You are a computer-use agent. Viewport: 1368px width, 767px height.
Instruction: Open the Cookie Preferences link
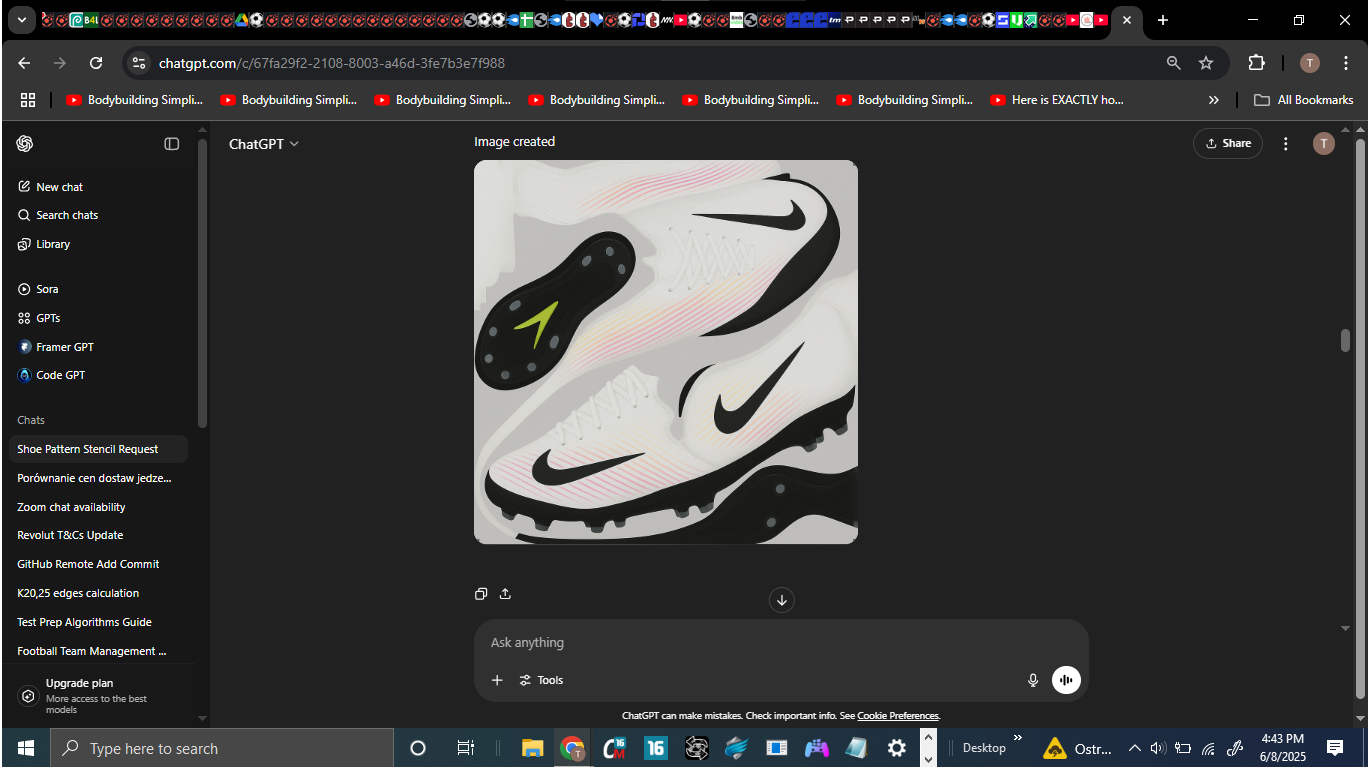[x=898, y=716]
